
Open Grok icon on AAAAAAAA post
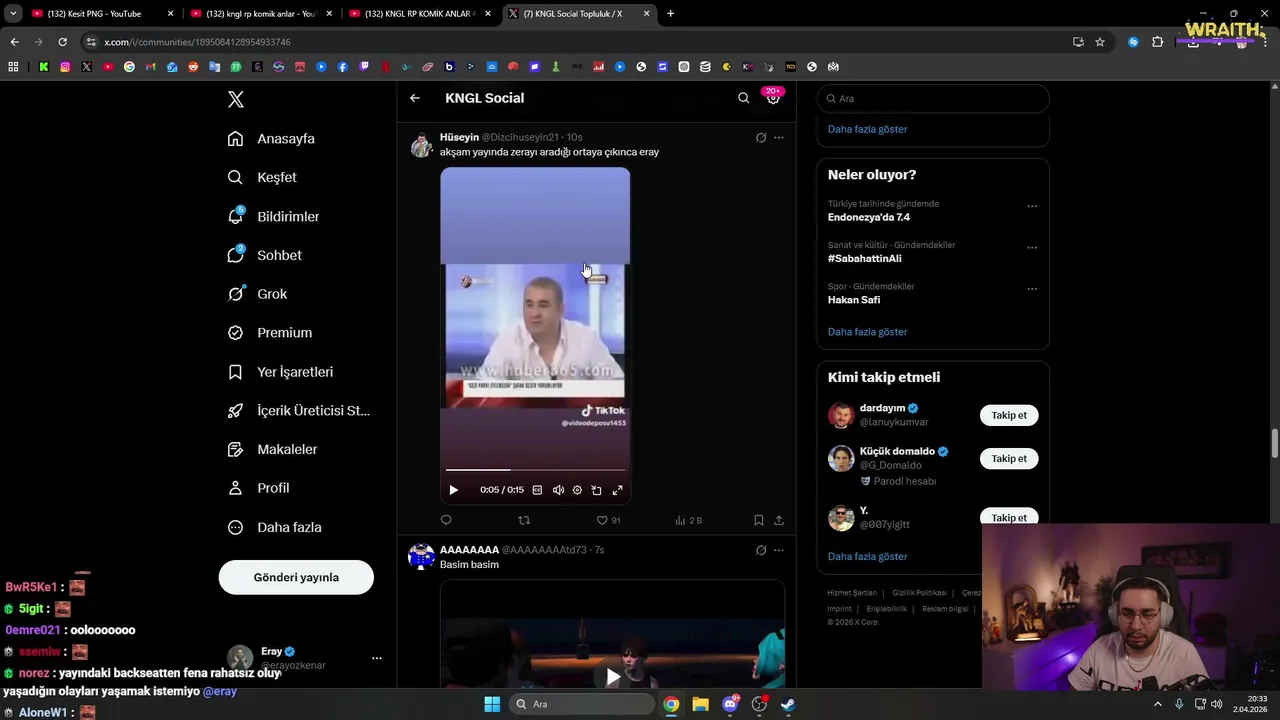pyautogui.click(x=761, y=550)
